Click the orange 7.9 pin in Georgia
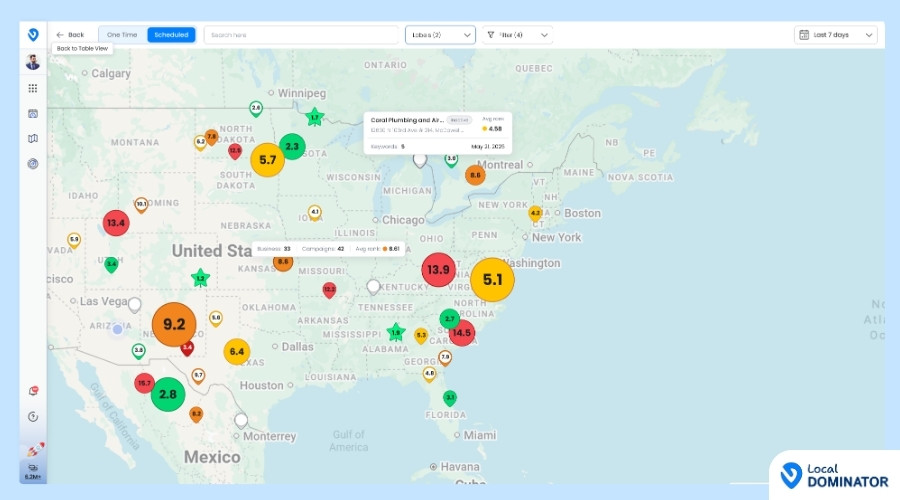 point(445,358)
